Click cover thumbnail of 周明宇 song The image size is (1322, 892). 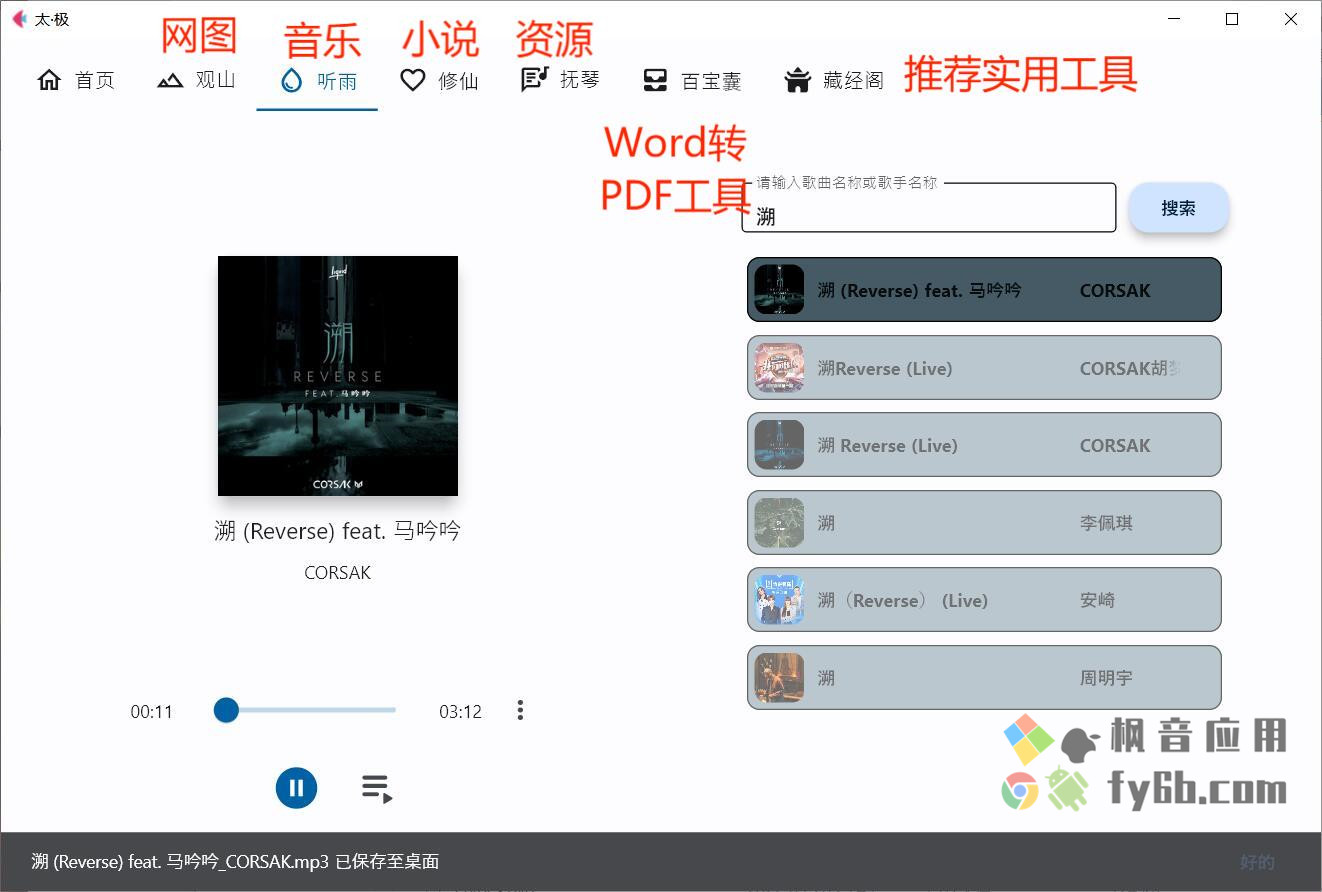pyautogui.click(x=779, y=677)
